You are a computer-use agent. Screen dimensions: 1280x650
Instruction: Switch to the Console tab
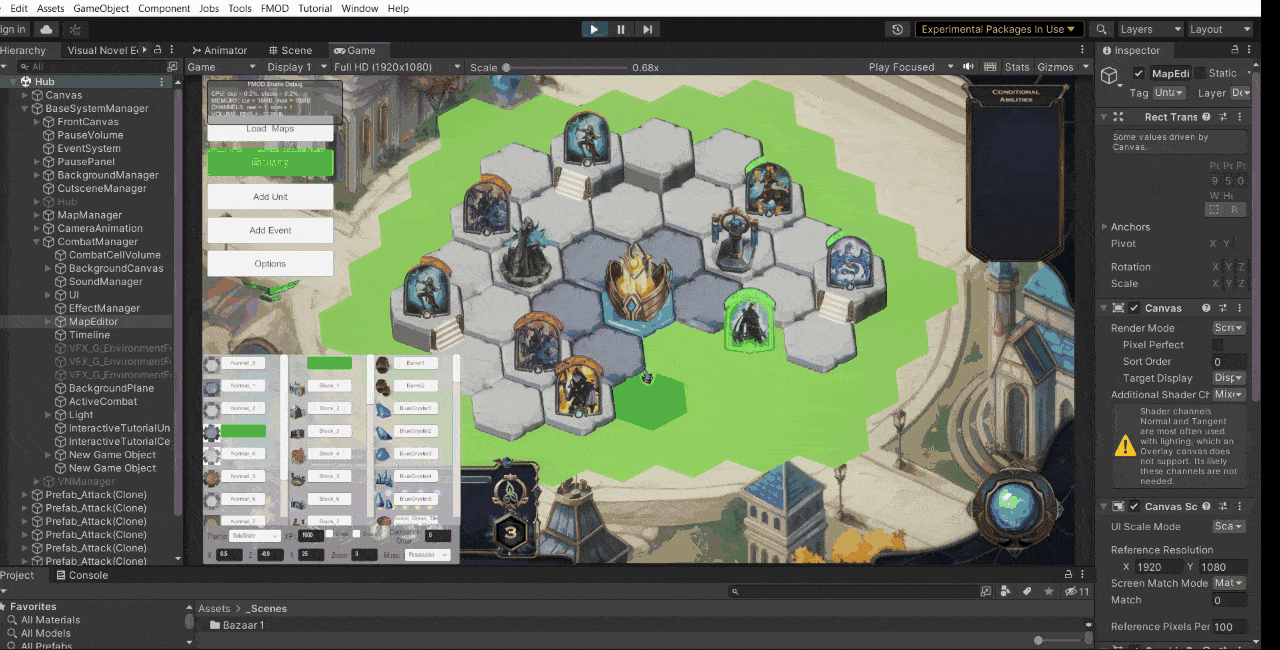[x=81, y=575]
